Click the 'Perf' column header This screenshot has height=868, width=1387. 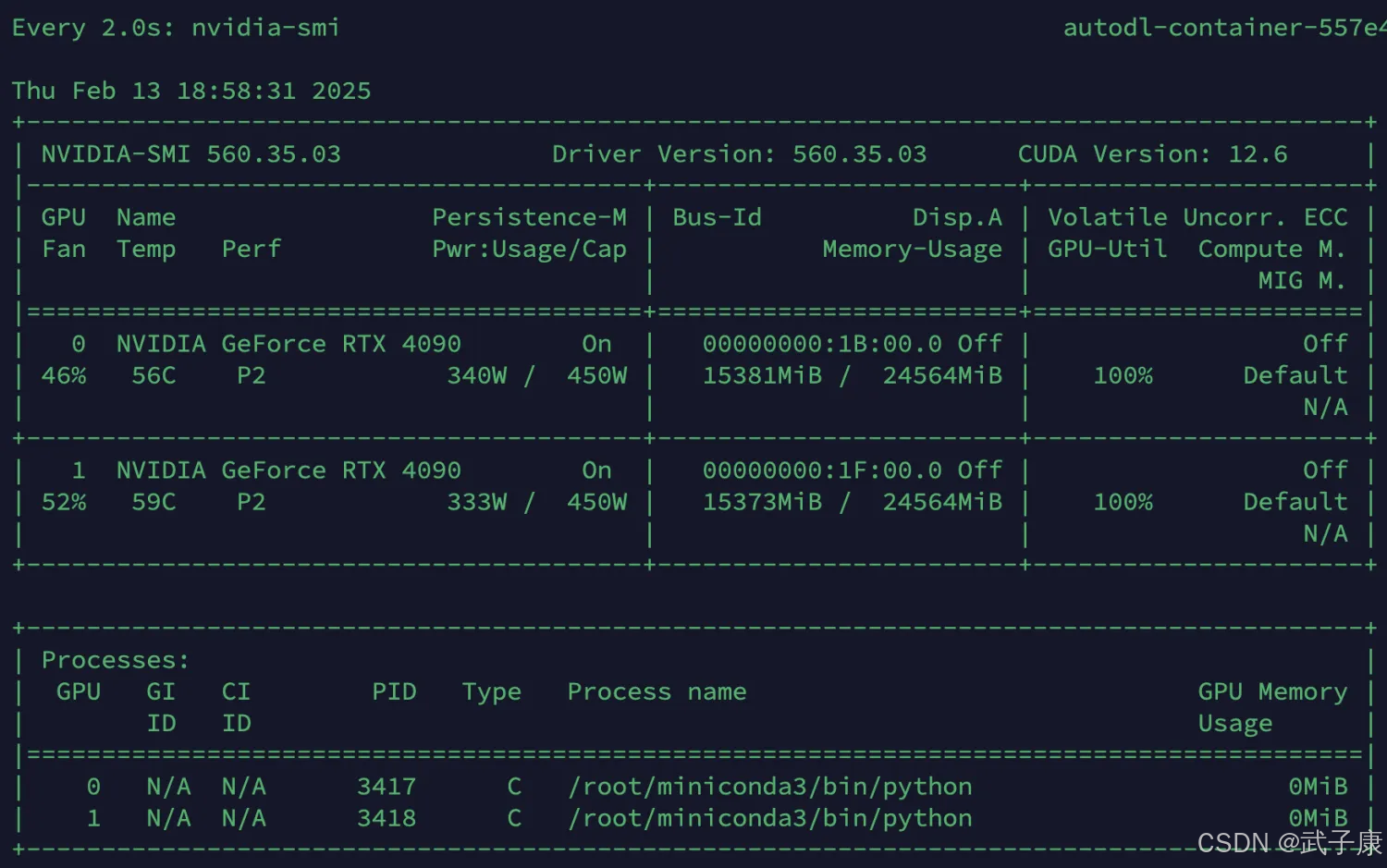point(252,249)
